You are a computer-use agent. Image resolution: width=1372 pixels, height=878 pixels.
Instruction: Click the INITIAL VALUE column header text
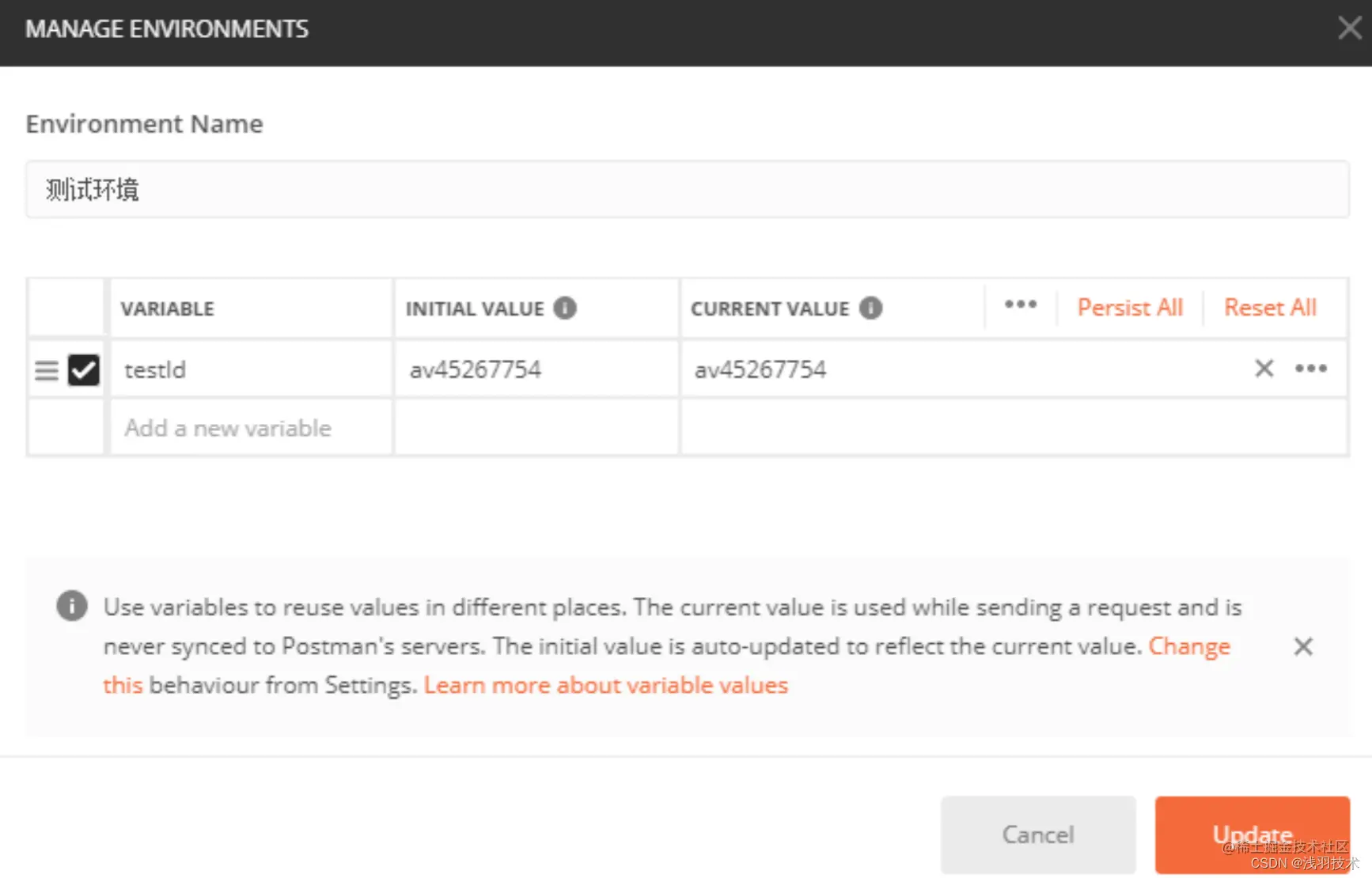pyautogui.click(x=475, y=308)
